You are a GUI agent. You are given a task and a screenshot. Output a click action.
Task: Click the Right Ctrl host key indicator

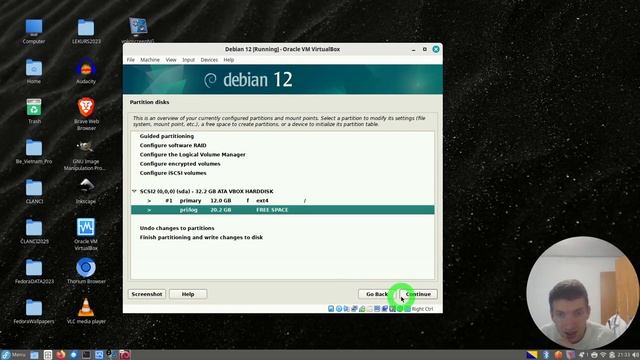click(422, 309)
